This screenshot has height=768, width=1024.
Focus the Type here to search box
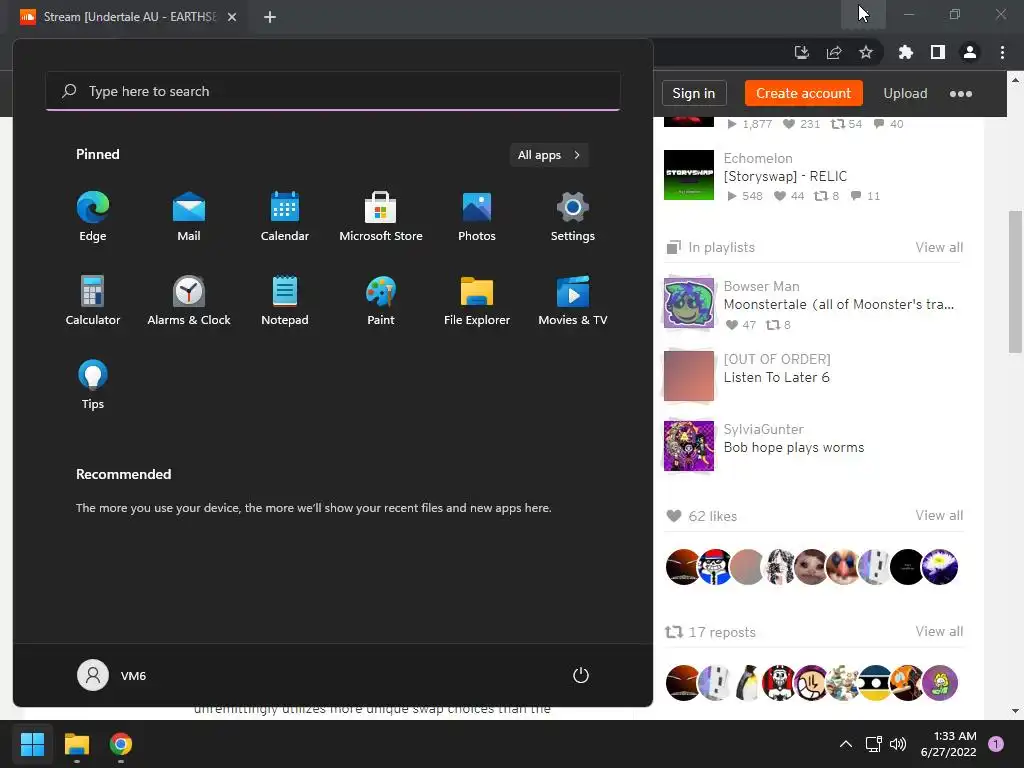point(333,91)
